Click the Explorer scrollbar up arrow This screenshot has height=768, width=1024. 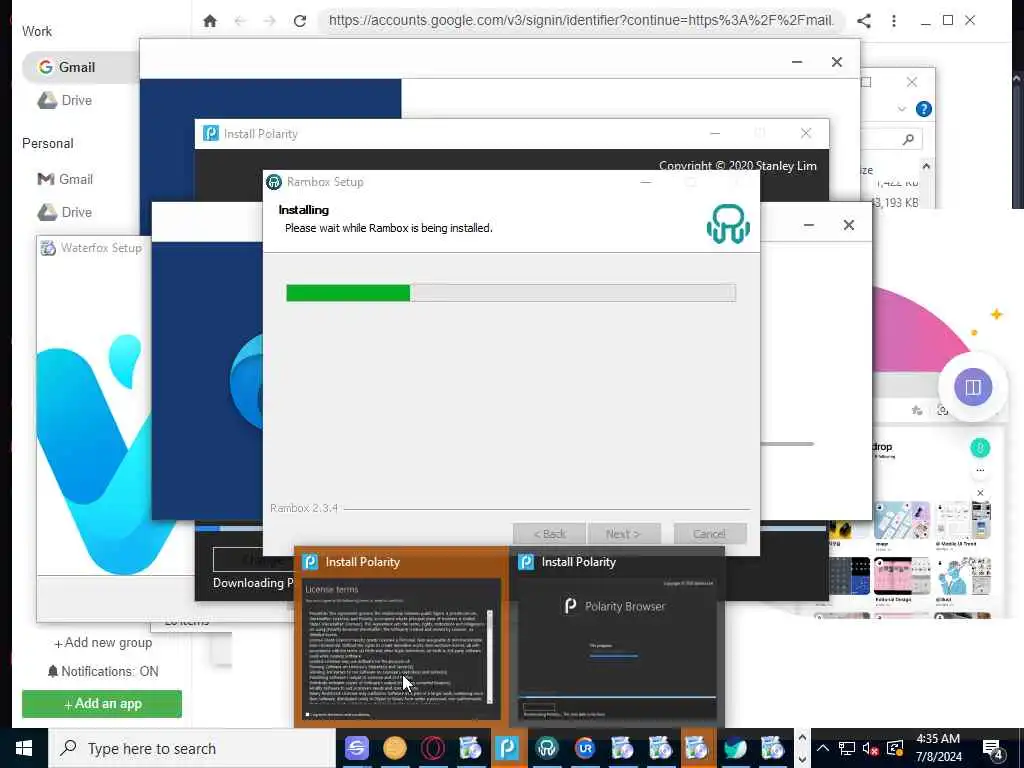click(925, 167)
